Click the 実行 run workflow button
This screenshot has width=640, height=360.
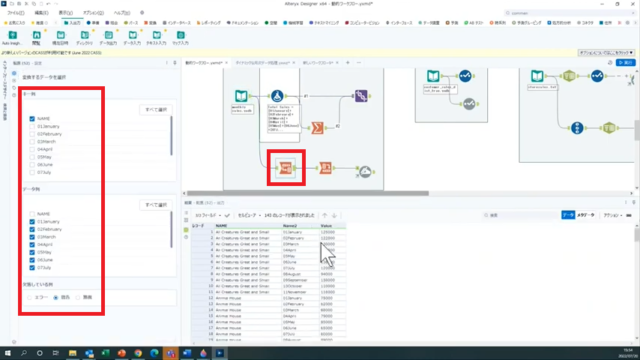pyautogui.click(x=626, y=63)
